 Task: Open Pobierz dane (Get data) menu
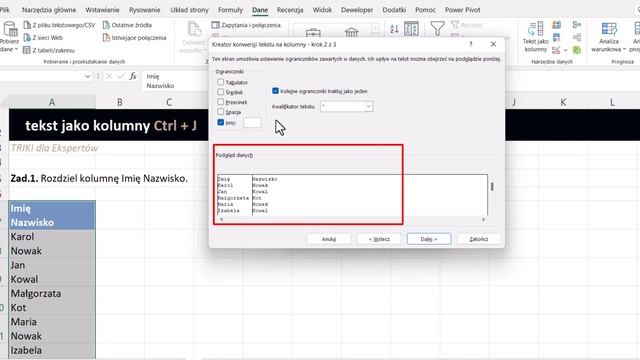tap(9, 37)
